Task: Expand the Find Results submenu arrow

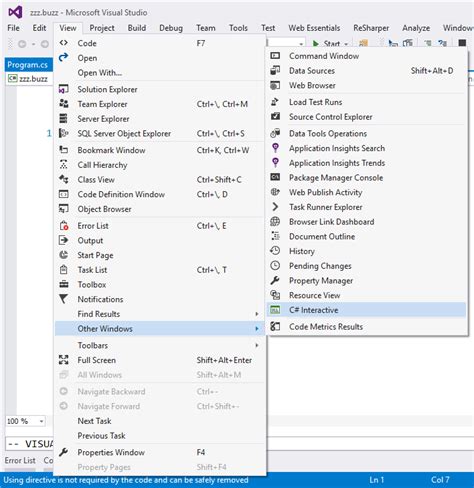Action: [257, 314]
